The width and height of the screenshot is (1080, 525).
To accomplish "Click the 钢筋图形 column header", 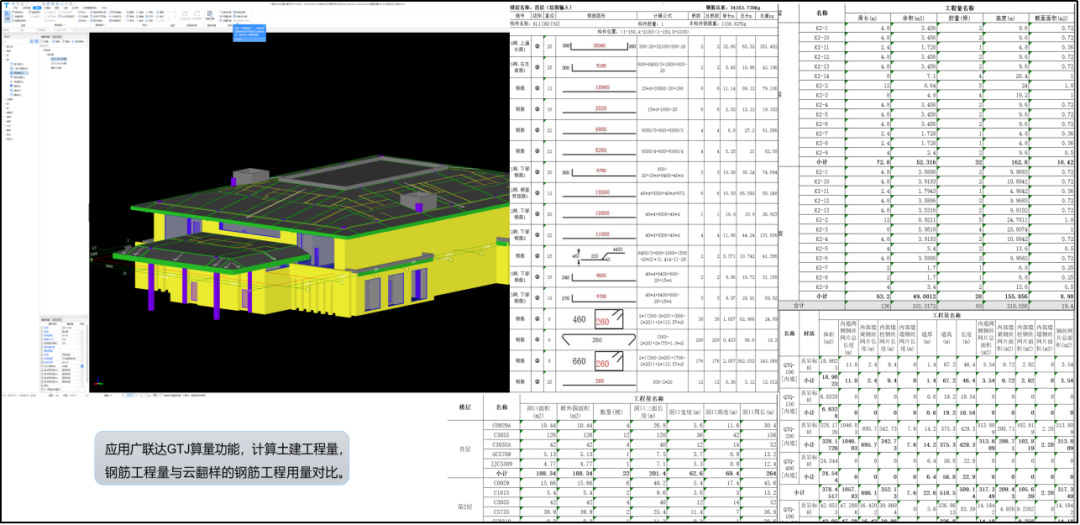I will click(x=596, y=15).
